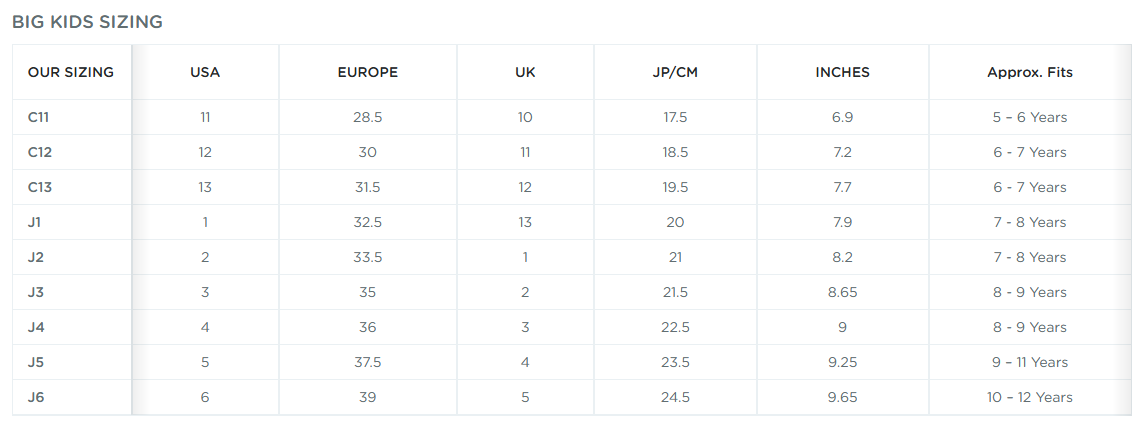Image resolution: width=1147 pixels, height=430 pixels.
Task: Click the EUROPE column header
Action: coord(368,72)
